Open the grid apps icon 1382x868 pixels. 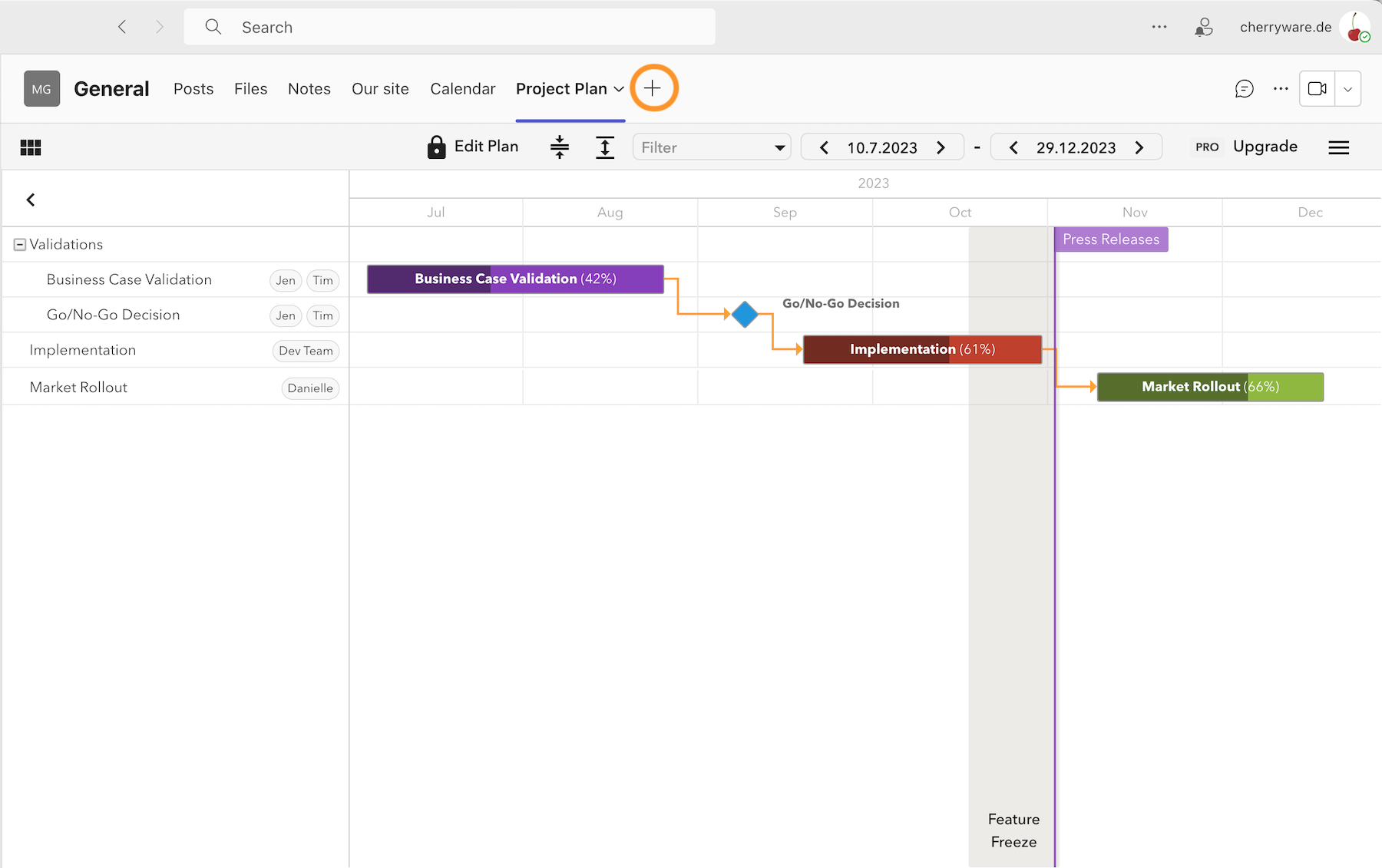point(31,147)
